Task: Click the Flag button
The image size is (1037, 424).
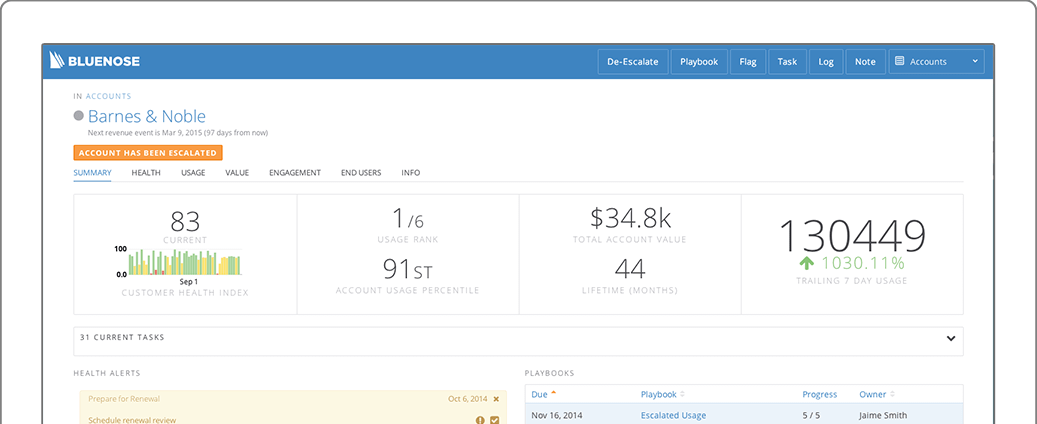Action: 748,62
